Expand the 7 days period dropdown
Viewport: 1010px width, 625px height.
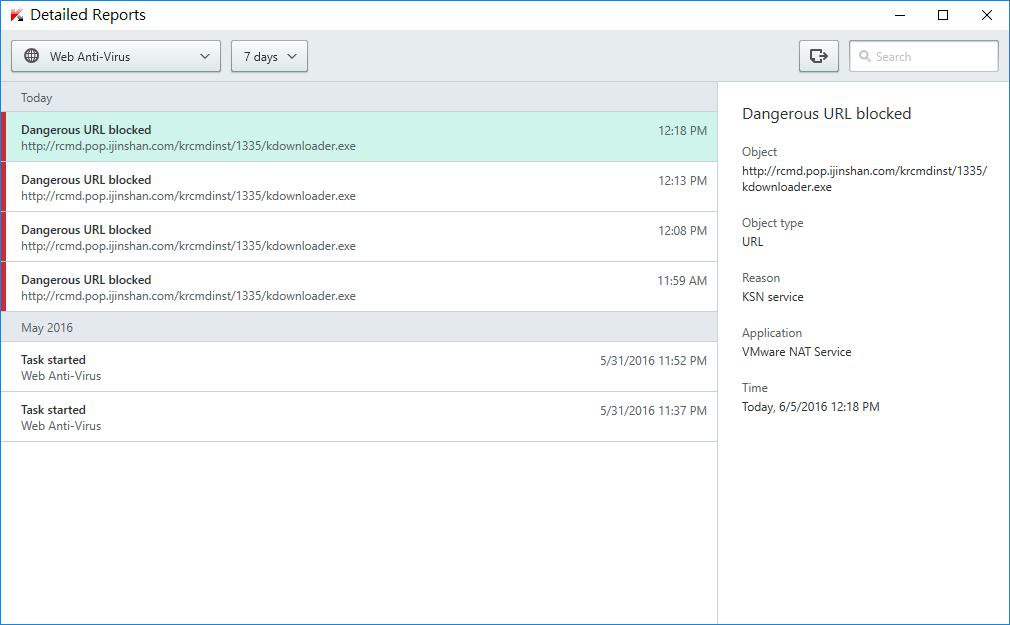(269, 57)
